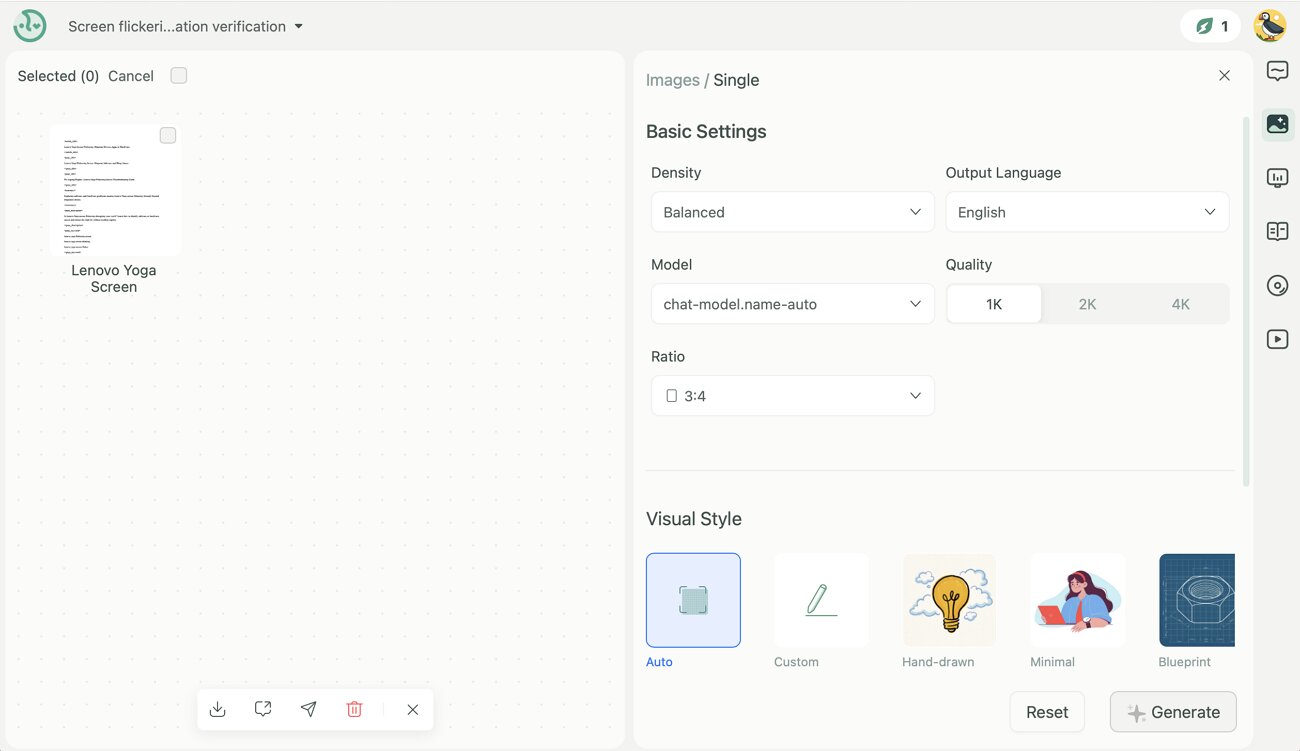Open the audio disc sidebar icon
1300x751 pixels.
click(1277, 286)
